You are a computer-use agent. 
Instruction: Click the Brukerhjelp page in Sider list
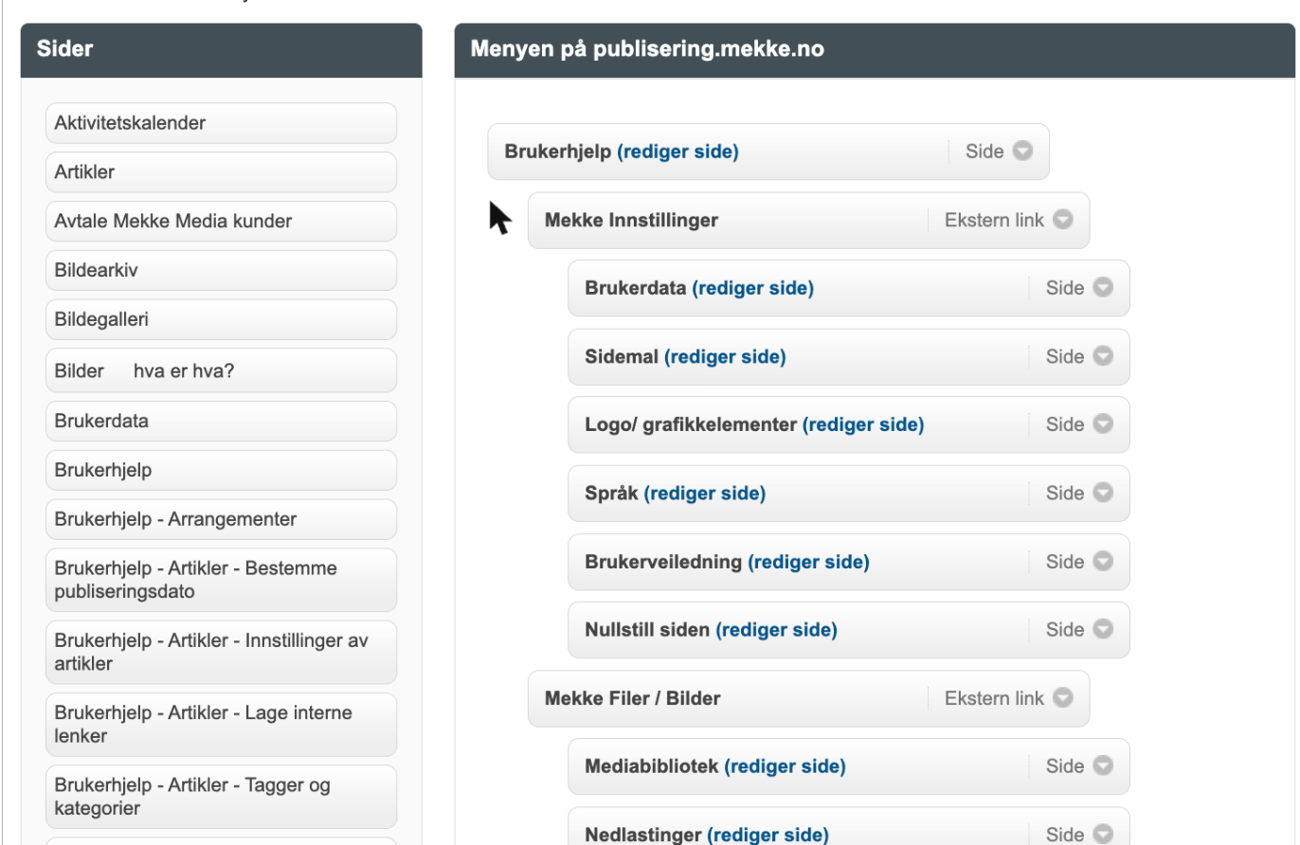[x=221, y=470]
